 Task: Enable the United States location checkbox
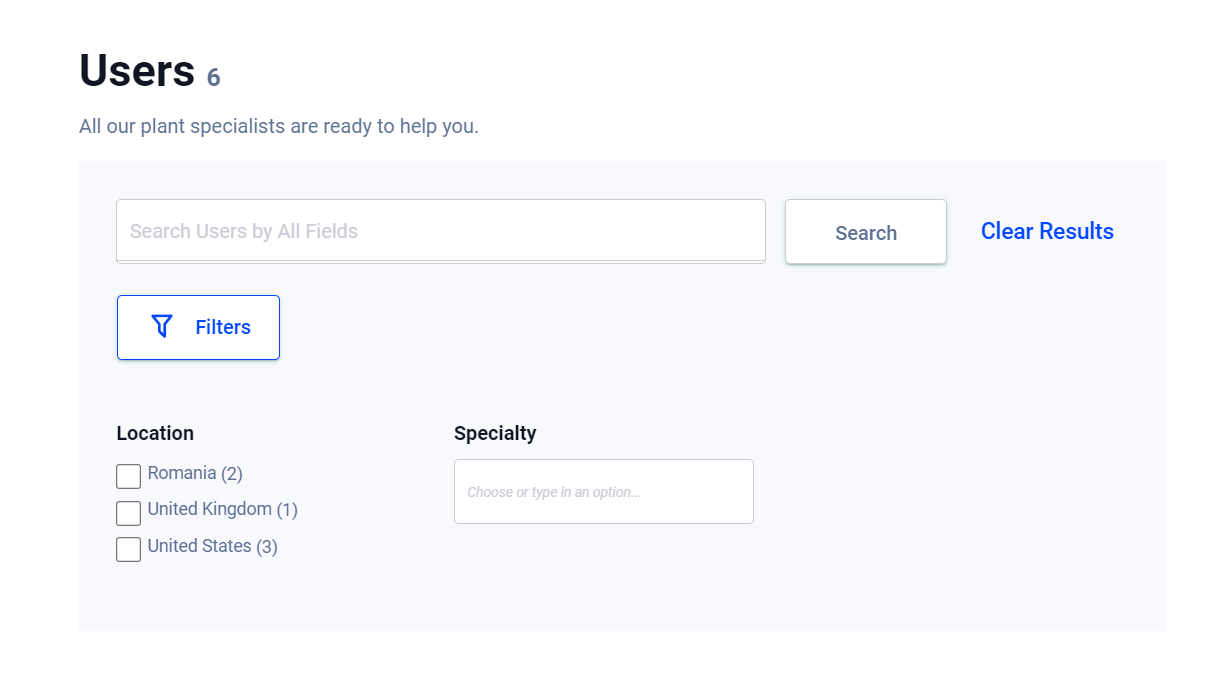pyautogui.click(x=129, y=549)
